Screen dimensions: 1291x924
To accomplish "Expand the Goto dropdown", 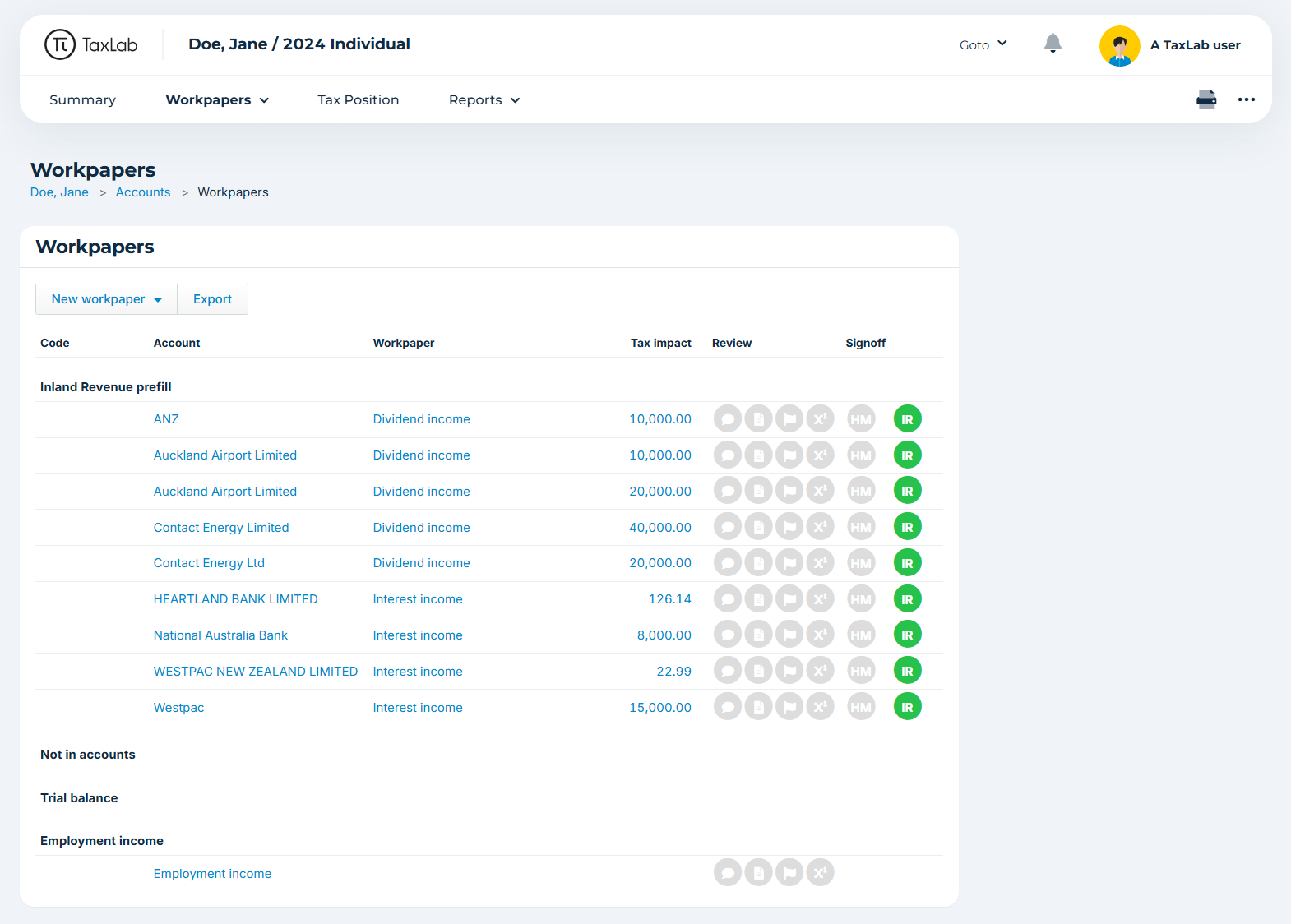I will click(x=983, y=44).
